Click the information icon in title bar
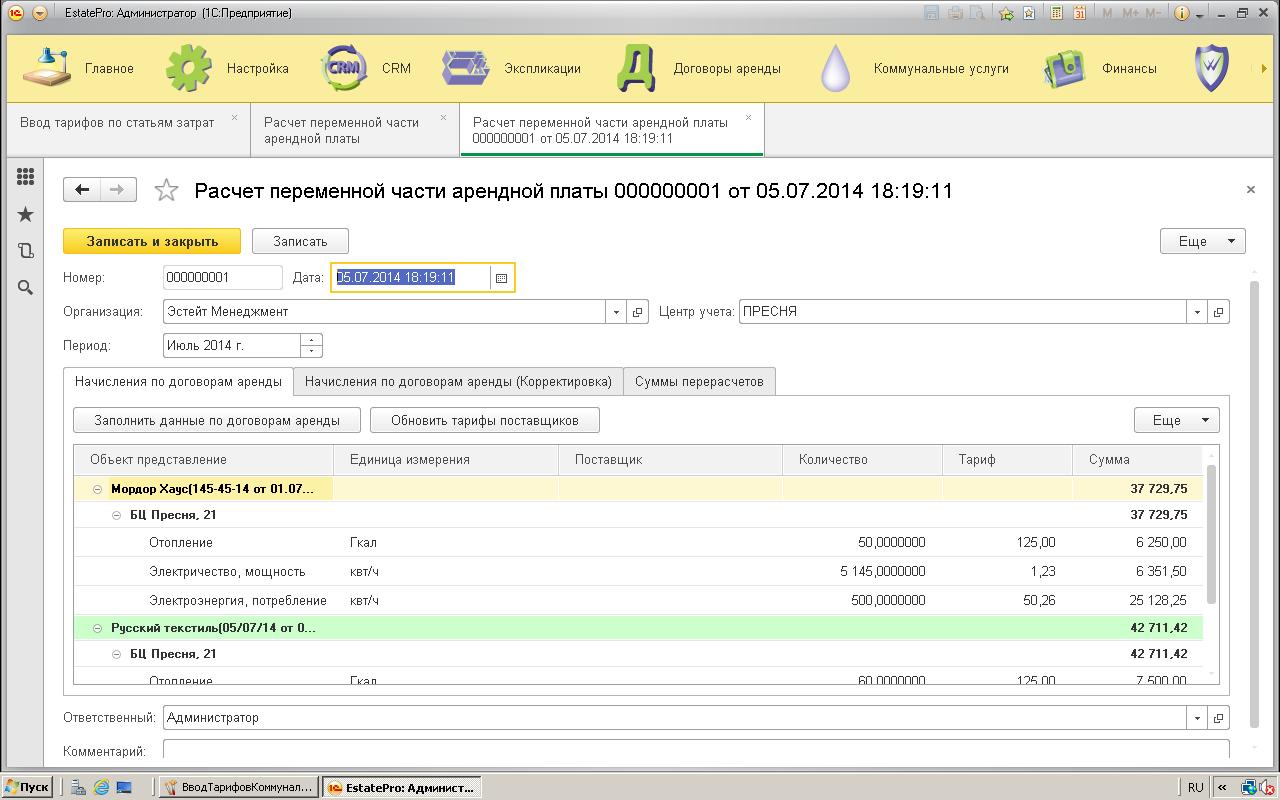 1182,13
